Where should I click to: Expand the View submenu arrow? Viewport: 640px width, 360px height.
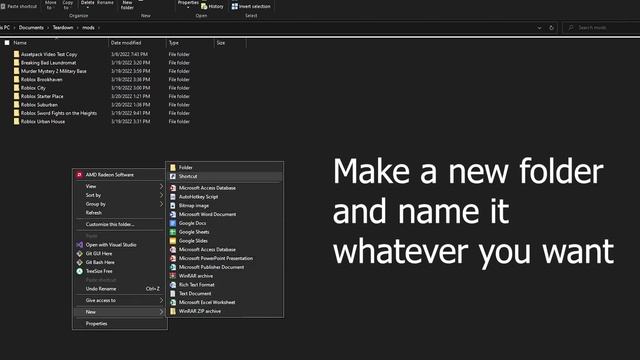point(161,186)
